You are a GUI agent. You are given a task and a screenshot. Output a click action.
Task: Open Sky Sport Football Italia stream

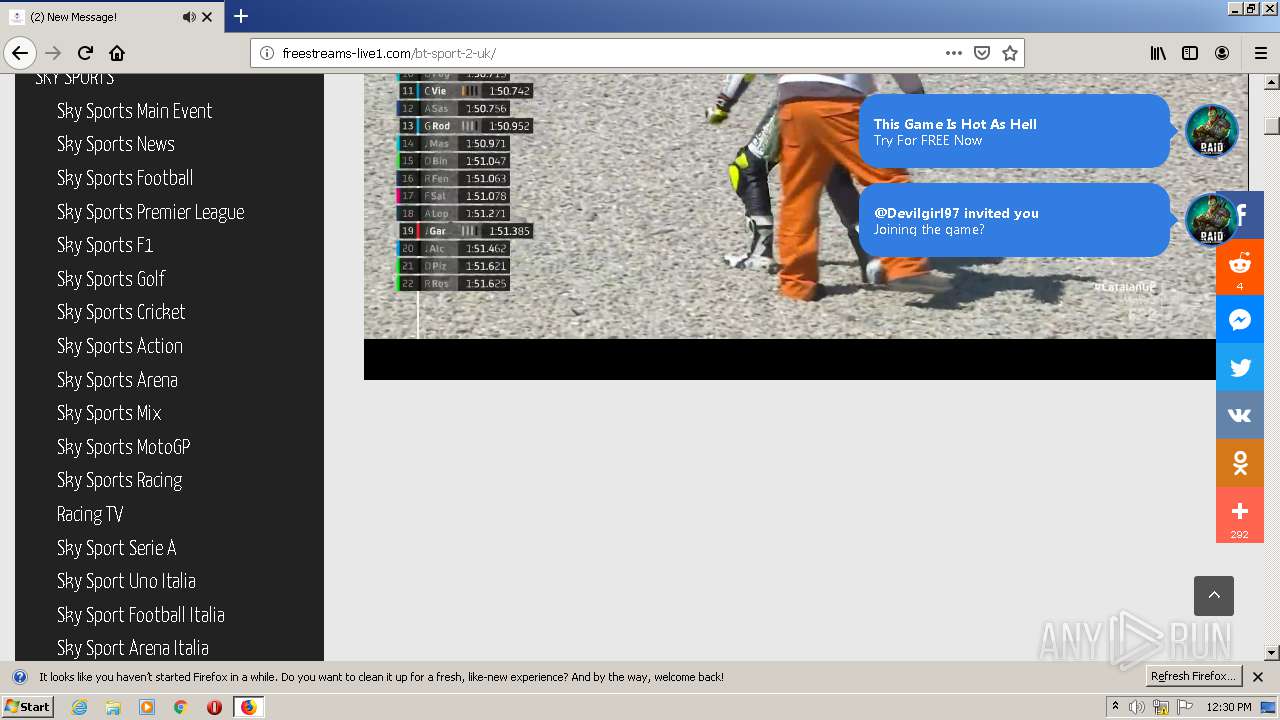pos(140,615)
